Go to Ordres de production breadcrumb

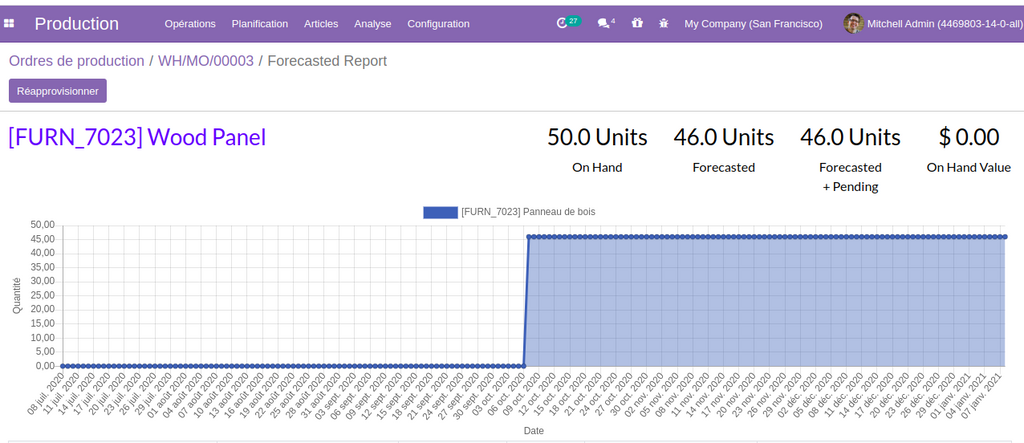point(77,61)
